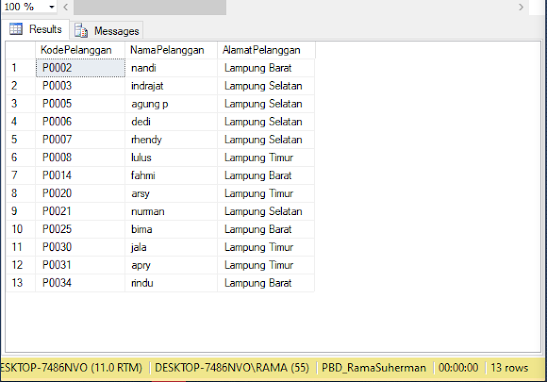This screenshot has height=382, width=547.
Task: Click the name cell rindu
Action: [171, 283]
